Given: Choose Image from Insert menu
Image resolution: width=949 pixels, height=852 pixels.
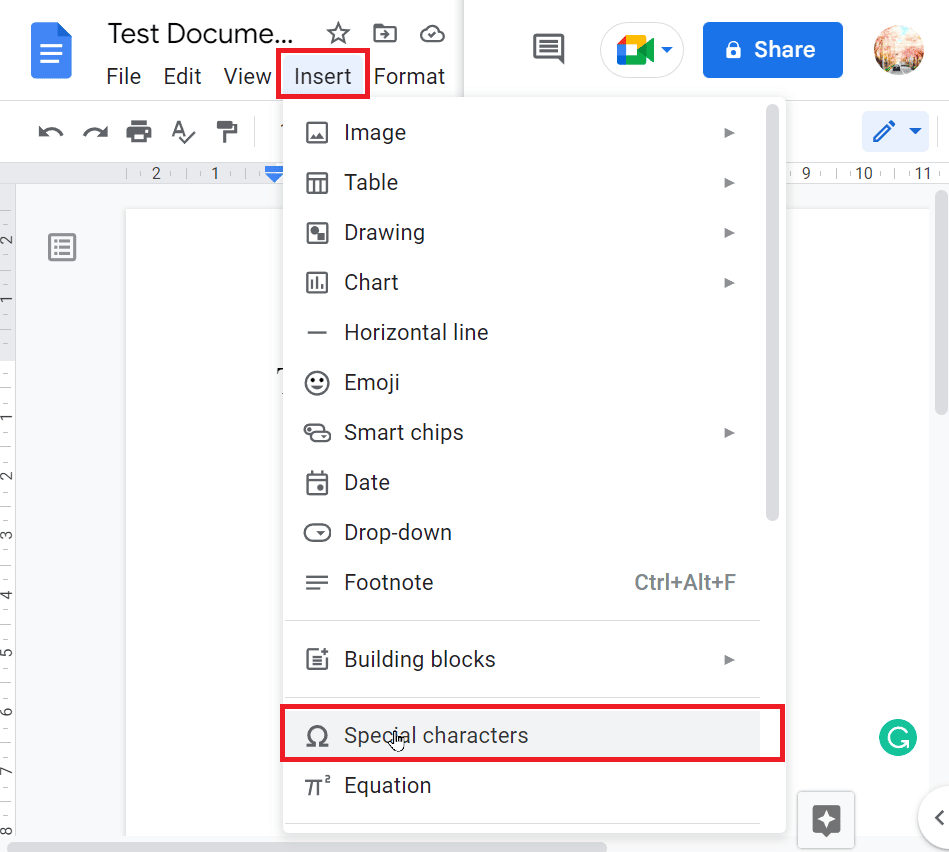Looking at the screenshot, I should [522, 133].
